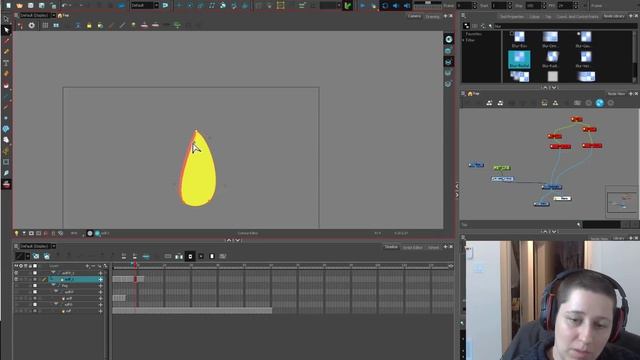Select the Blur-Radial node thumbnail

[519, 59]
